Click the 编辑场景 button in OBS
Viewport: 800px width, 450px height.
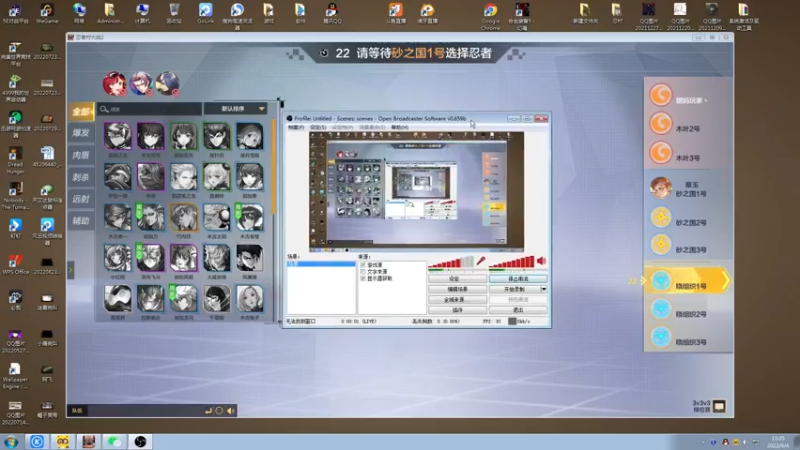[x=457, y=289]
